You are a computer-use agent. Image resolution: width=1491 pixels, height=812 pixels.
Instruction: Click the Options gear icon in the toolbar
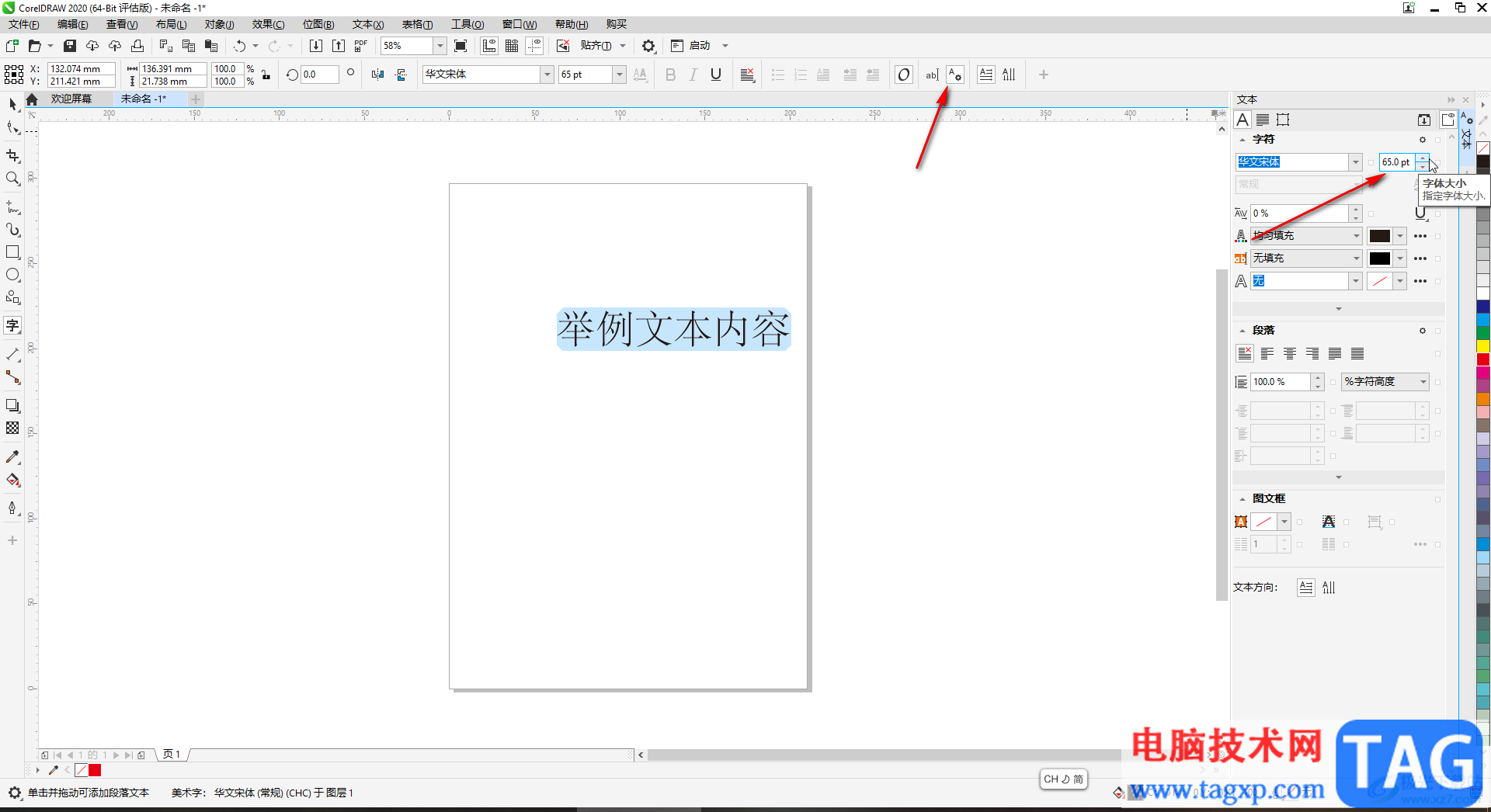[648, 46]
